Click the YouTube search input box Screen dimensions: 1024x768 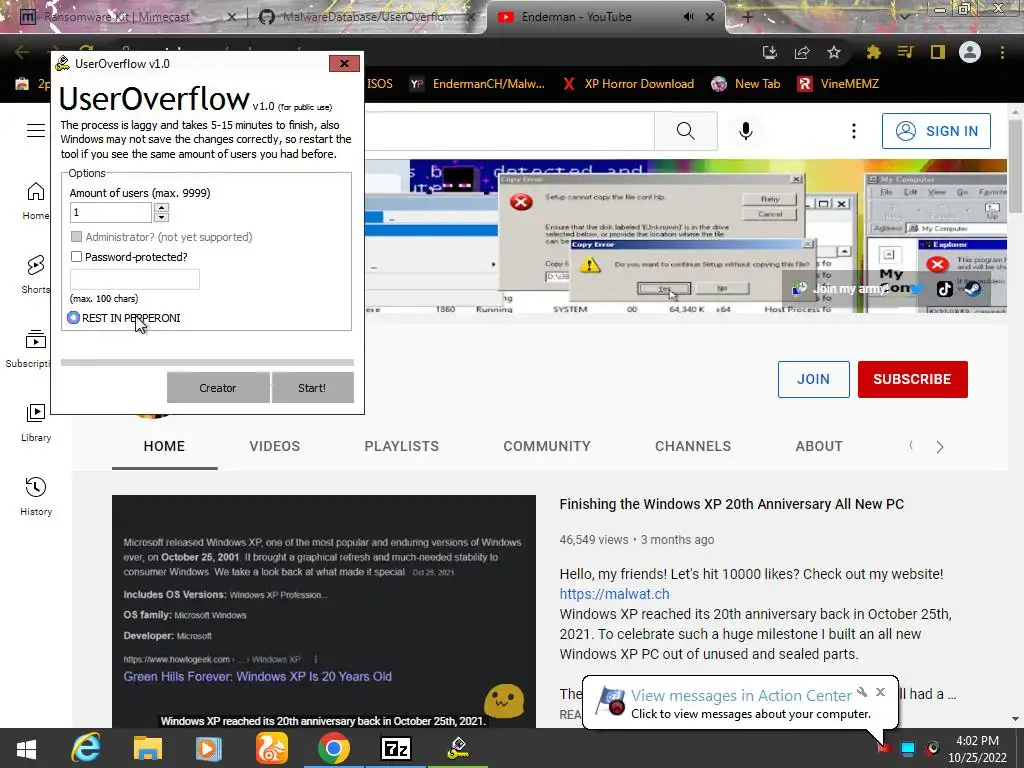509,131
